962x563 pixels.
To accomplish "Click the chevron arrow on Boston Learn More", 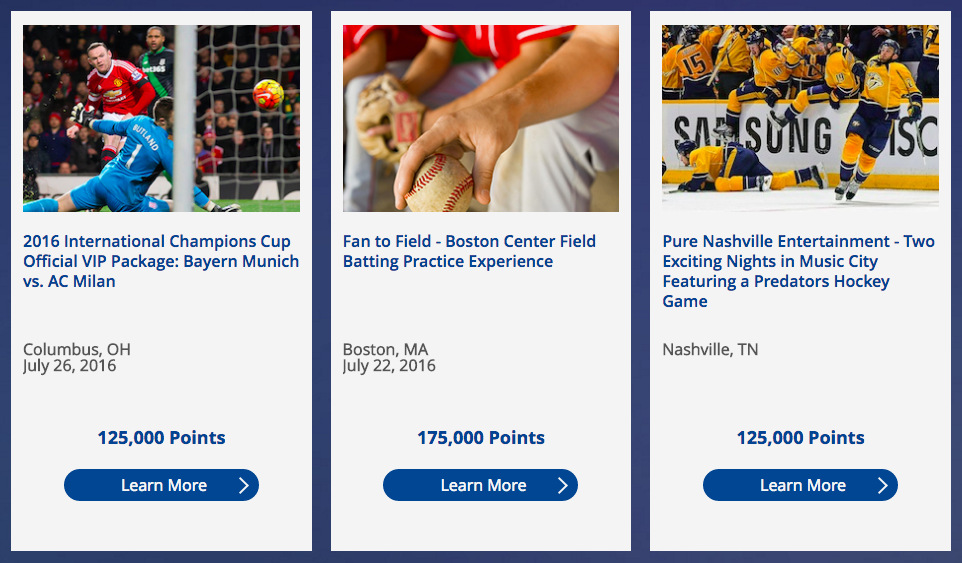I will tap(563, 486).
